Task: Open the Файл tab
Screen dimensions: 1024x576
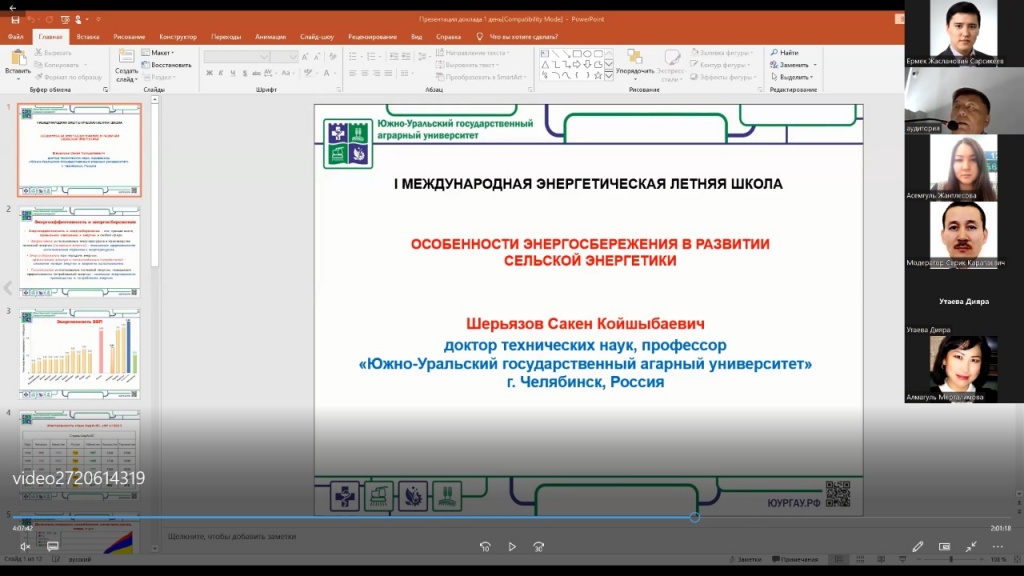Action: (x=15, y=37)
